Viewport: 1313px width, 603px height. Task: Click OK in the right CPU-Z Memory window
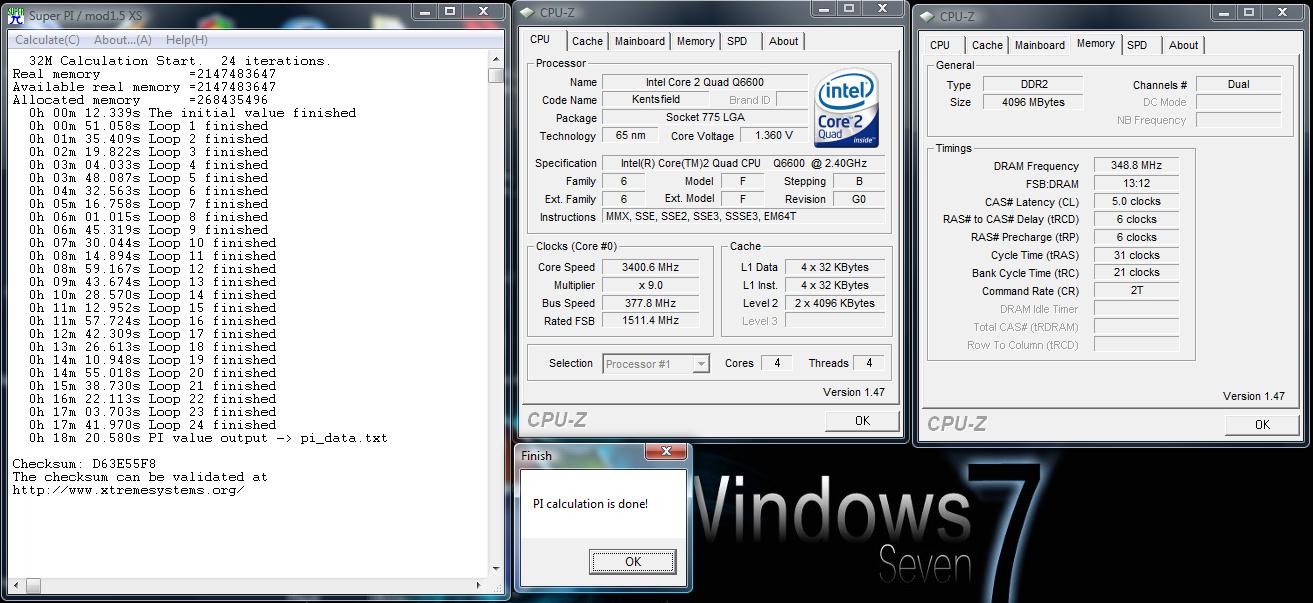click(1262, 424)
